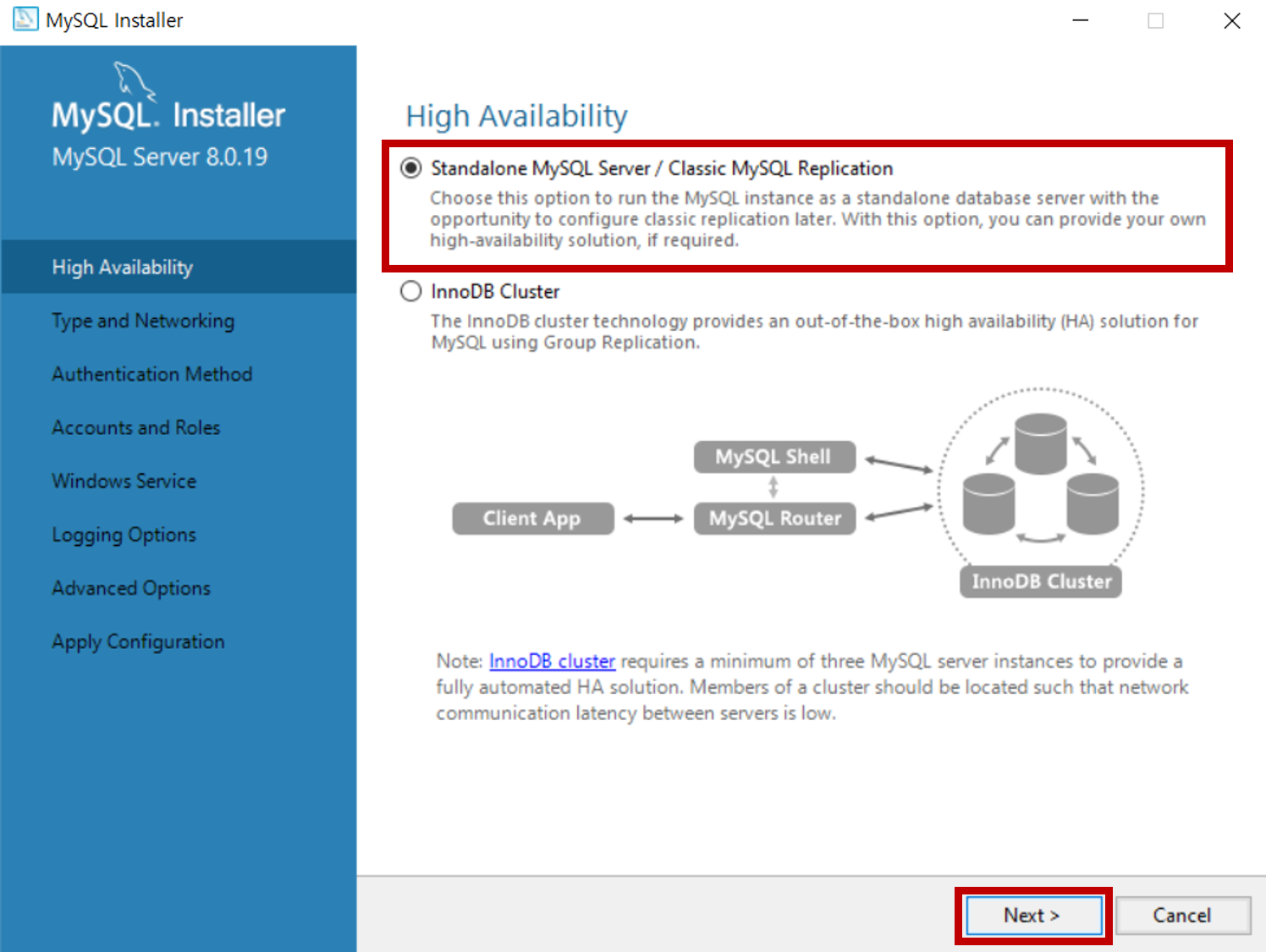Minimize the MySQL Installer window
The width and height of the screenshot is (1266, 952).
point(1081,20)
